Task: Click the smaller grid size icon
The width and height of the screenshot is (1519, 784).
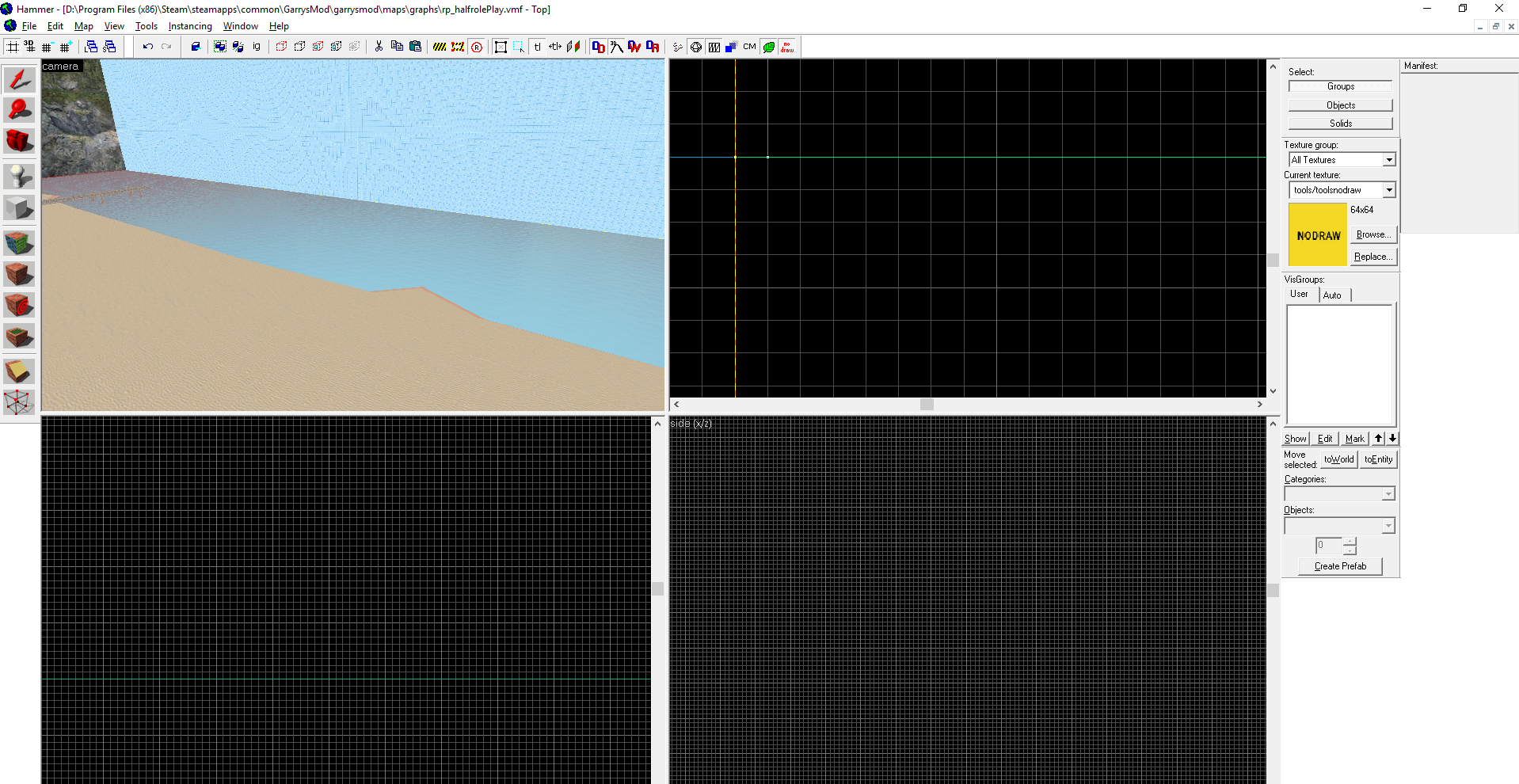Action: [48, 47]
